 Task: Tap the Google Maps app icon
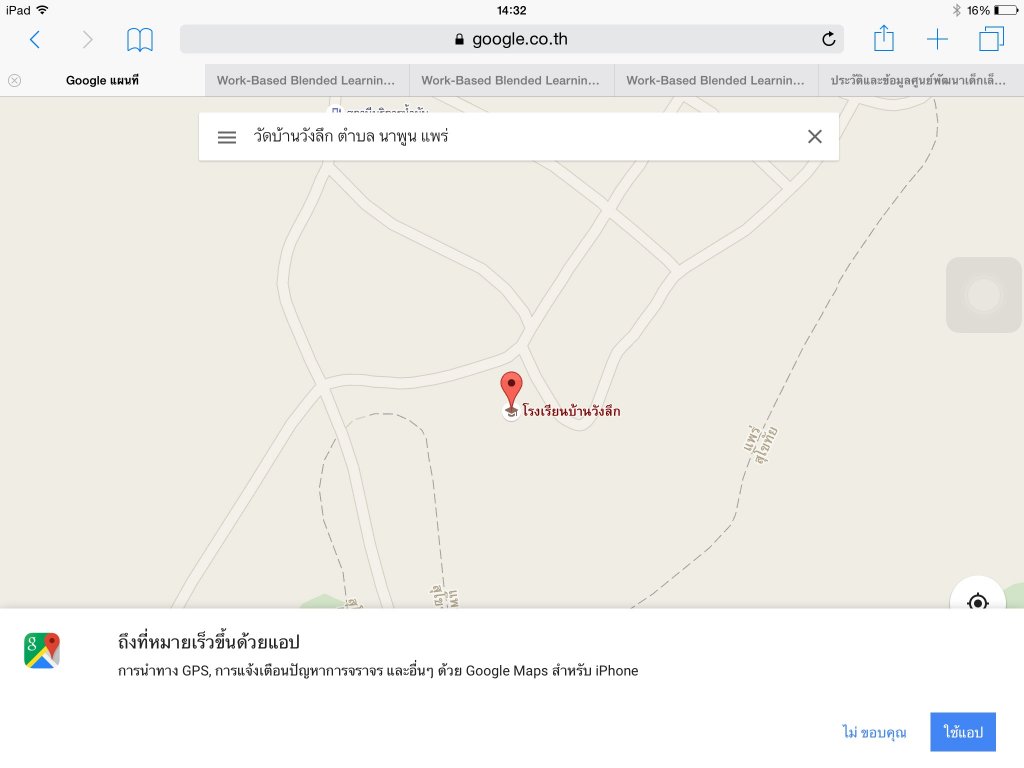pos(42,650)
